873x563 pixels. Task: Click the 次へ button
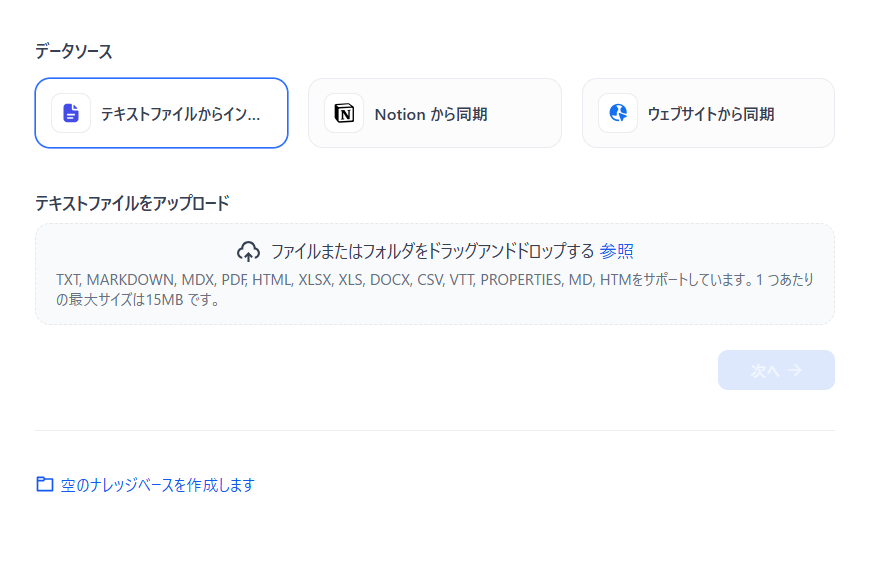tap(776, 370)
